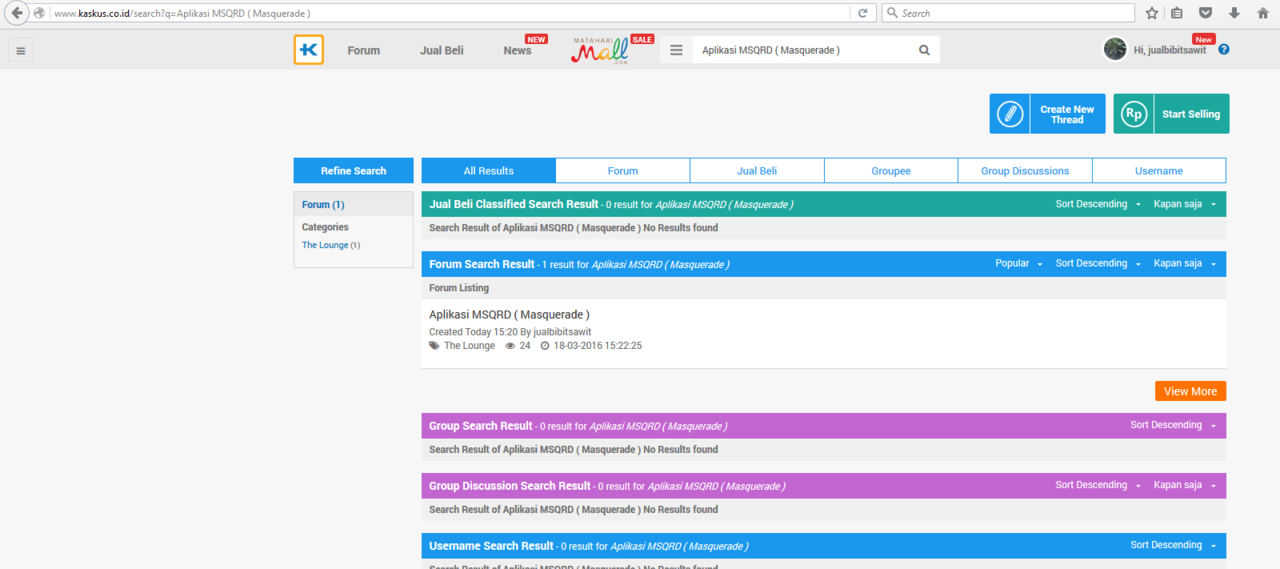Open the search category hamburger icon

pos(676,50)
